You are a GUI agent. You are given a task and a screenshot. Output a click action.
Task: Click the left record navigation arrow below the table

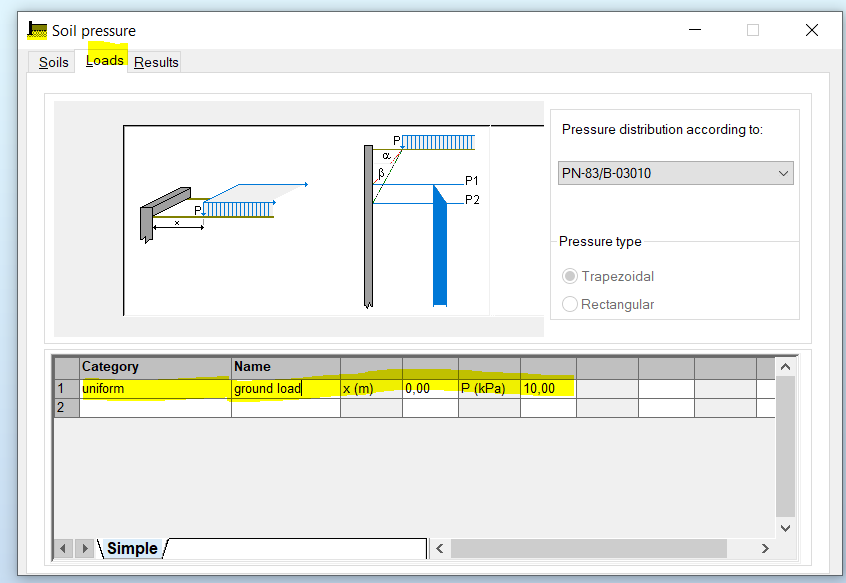point(62,548)
